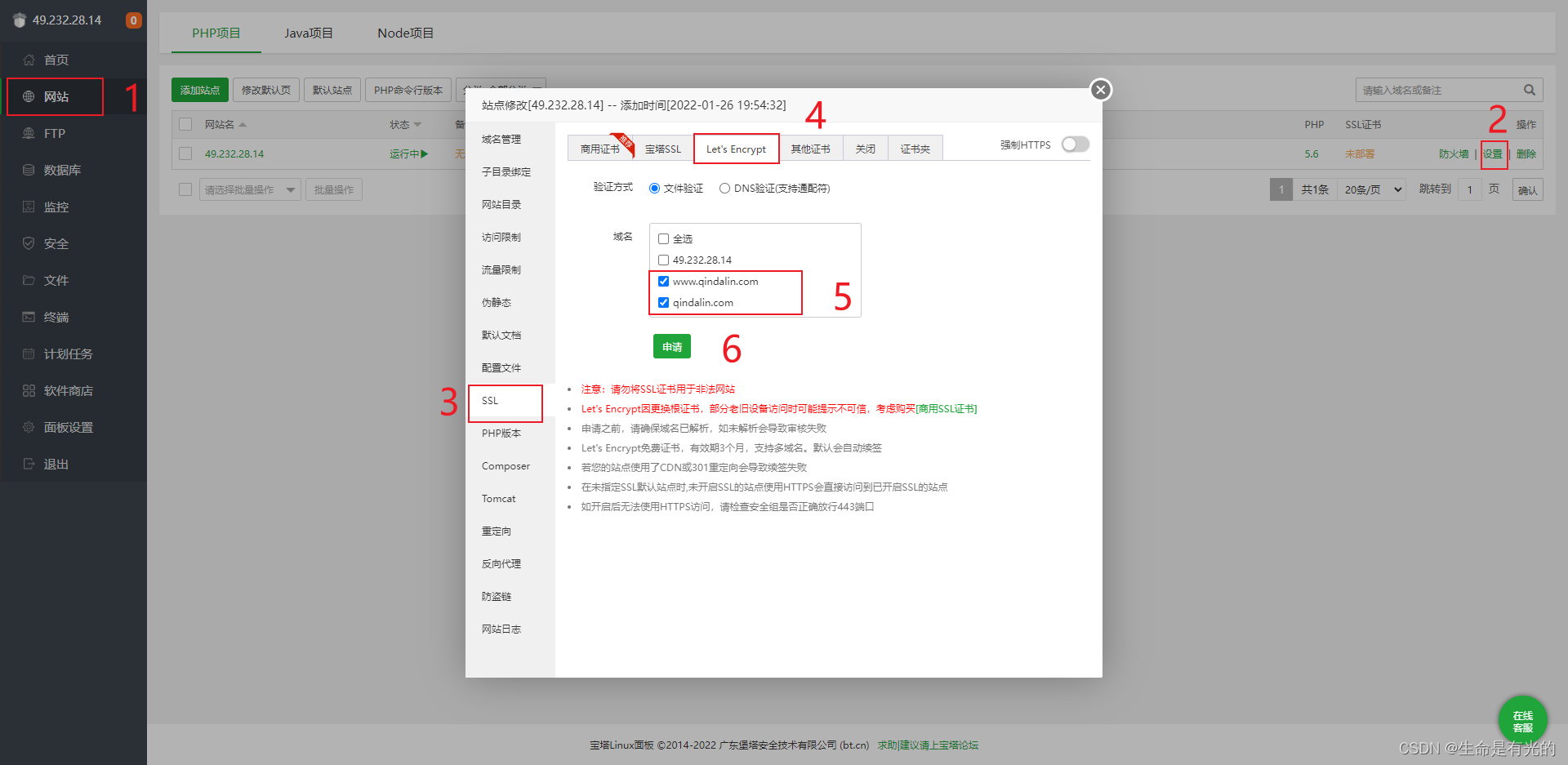
Task: Launch the 终端 terminal icon
Action: [29, 317]
